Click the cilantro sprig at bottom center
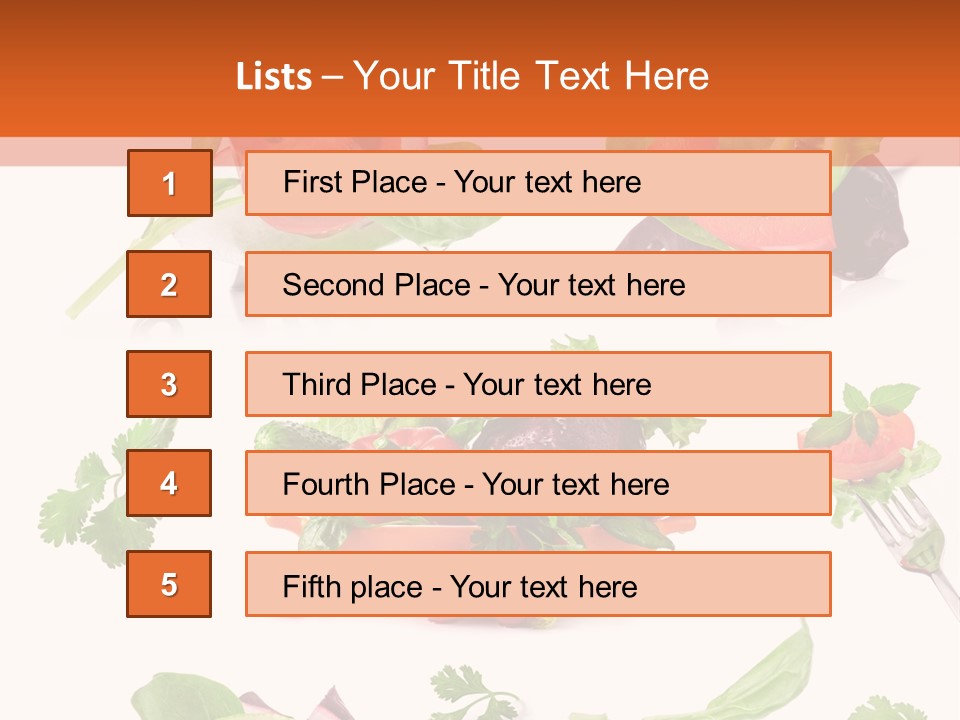The image size is (960, 720). pos(470,690)
